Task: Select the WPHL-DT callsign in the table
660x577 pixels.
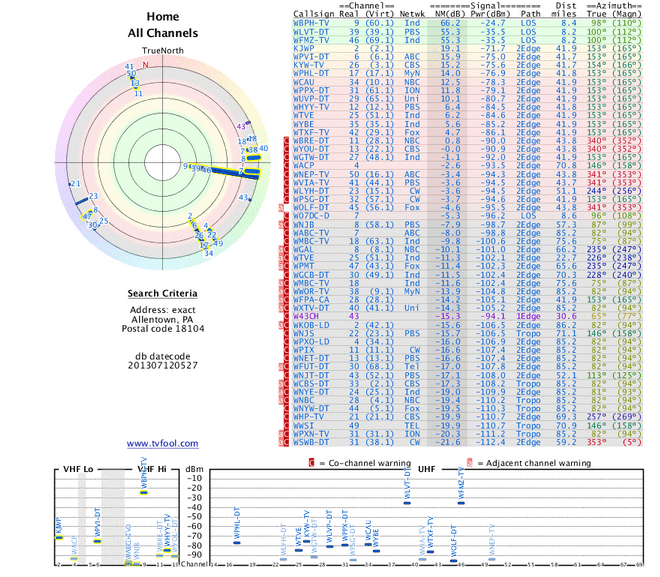Action: click(311, 73)
